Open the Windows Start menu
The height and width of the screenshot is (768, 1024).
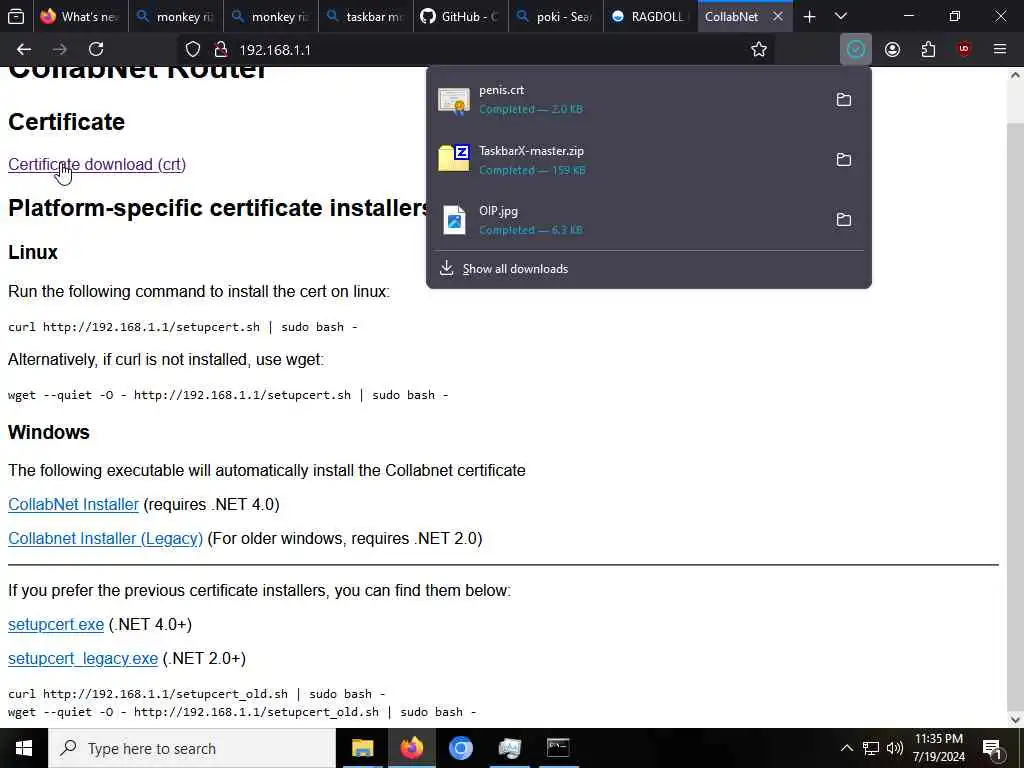click(x=24, y=748)
